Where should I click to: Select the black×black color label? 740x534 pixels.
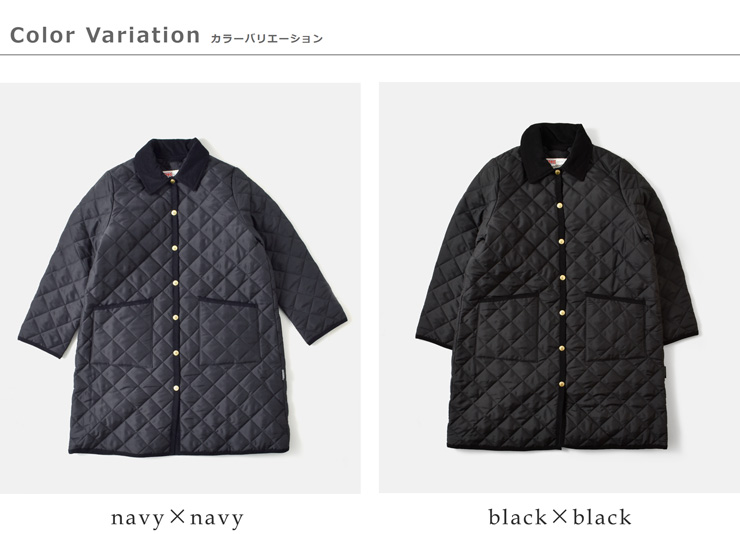pos(560,517)
